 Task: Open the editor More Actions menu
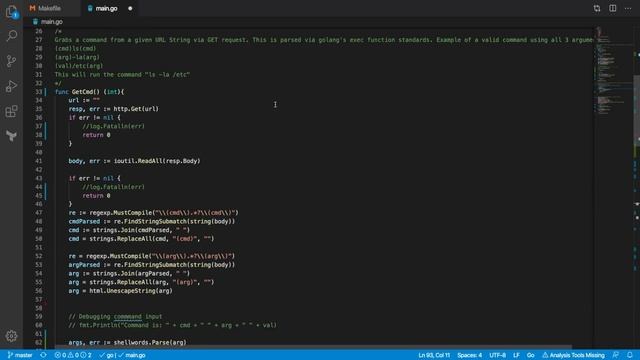628,8
